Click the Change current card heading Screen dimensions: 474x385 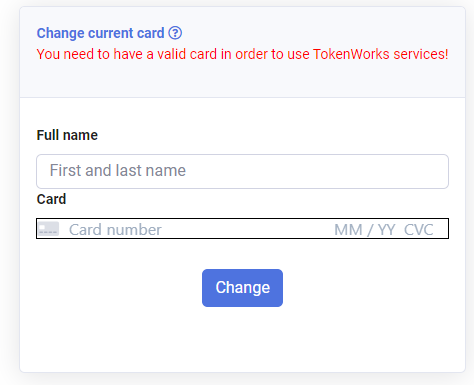[x=100, y=33]
